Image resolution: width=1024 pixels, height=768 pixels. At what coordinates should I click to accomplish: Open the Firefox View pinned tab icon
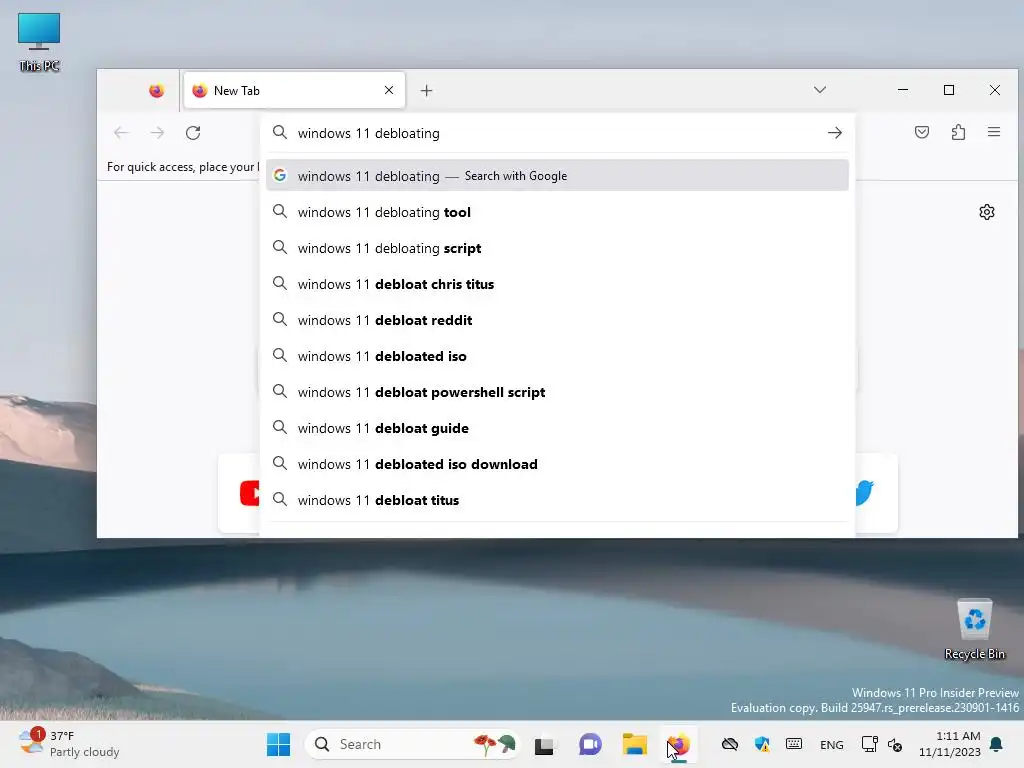tap(156, 91)
